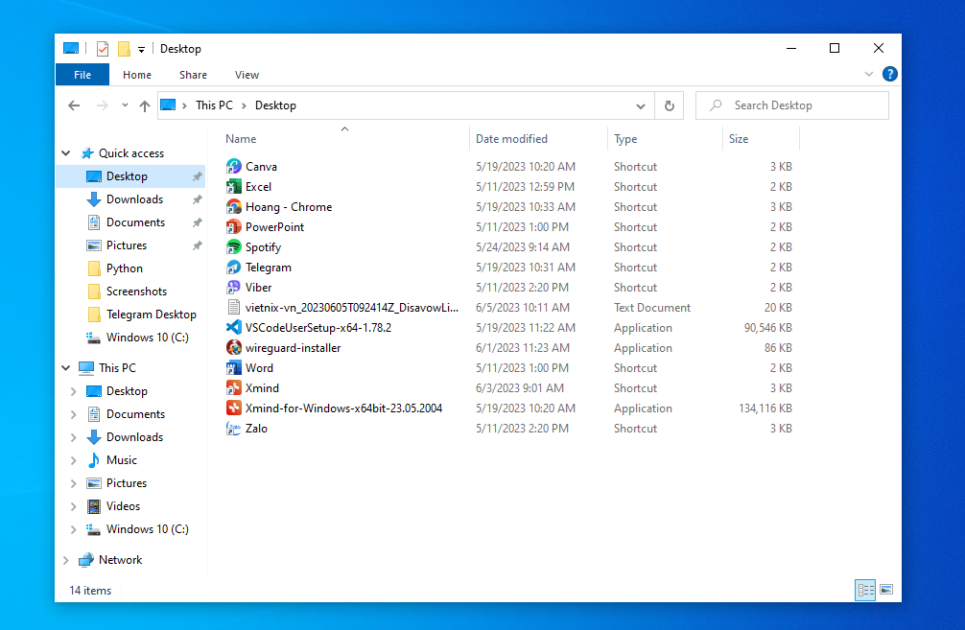Click the Search Desktop input field

(800, 105)
